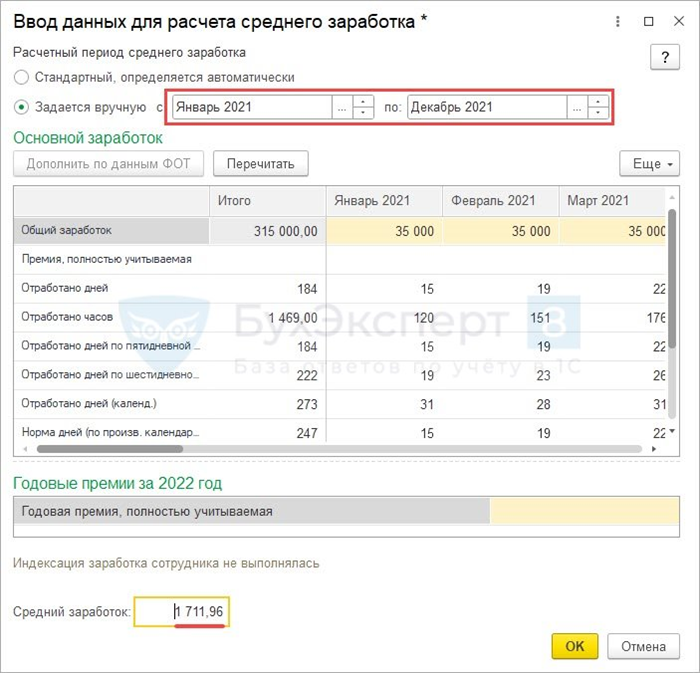Click the Январь 2021 column header
This screenshot has width=700, height=673.
(384, 201)
